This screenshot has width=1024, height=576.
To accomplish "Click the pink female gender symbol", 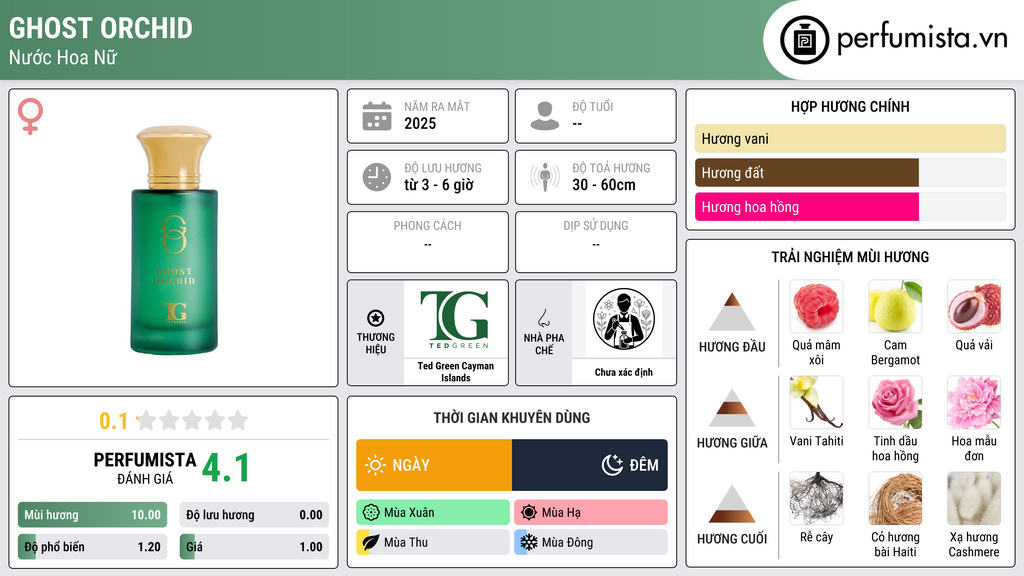I will pyautogui.click(x=30, y=116).
